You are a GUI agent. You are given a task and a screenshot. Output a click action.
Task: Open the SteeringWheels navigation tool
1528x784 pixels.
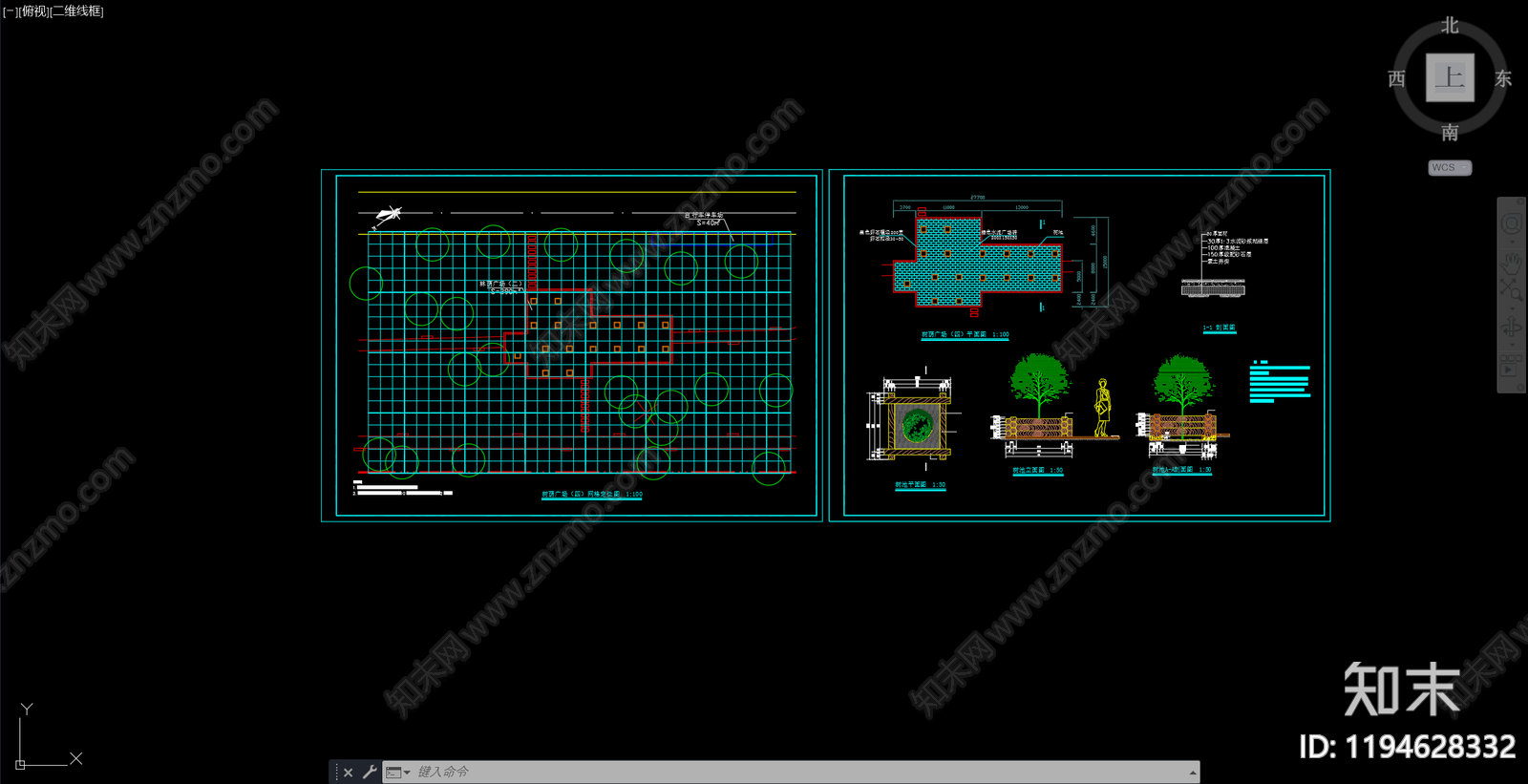pyautogui.click(x=1511, y=224)
